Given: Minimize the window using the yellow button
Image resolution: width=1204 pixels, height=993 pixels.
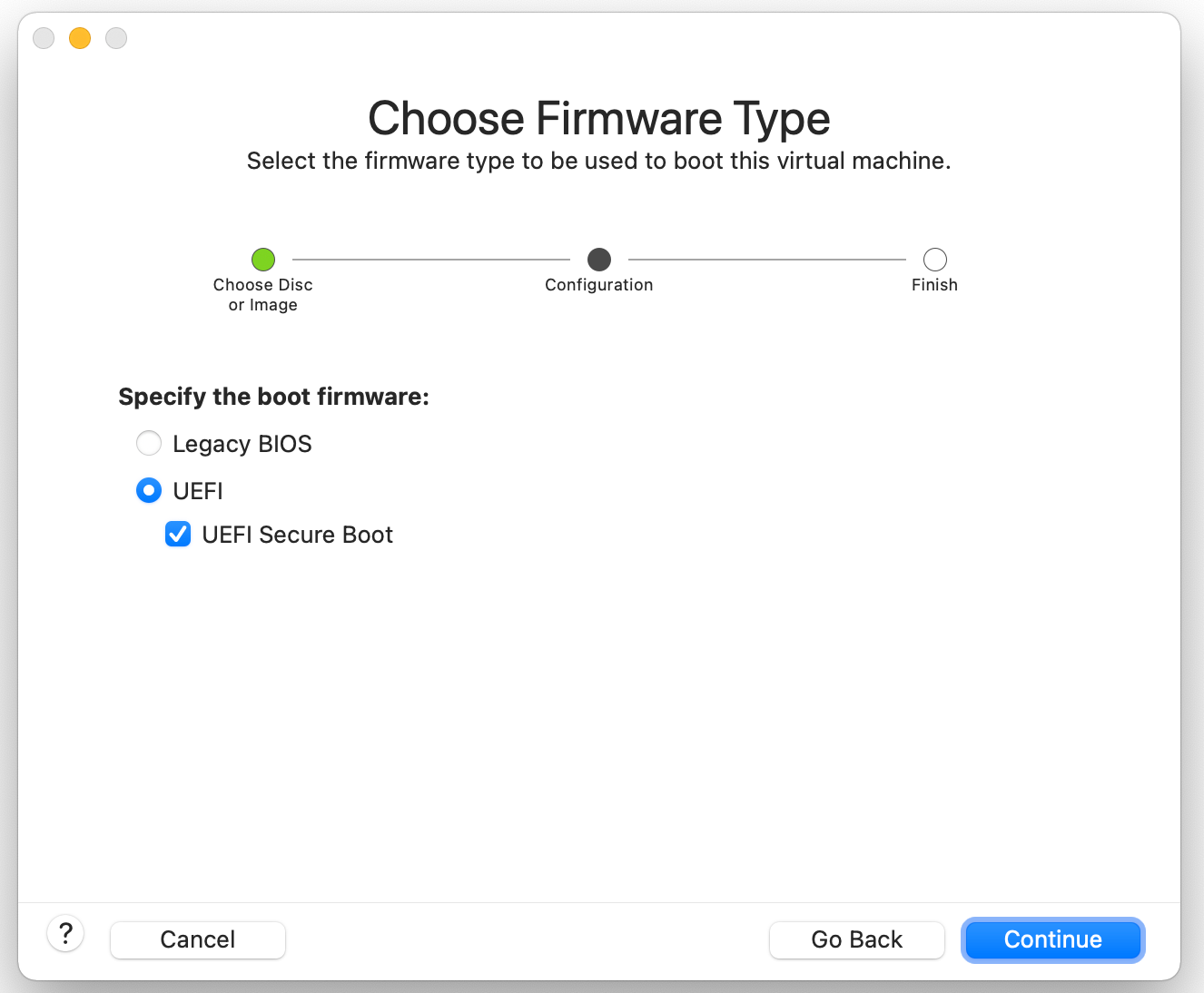Looking at the screenshot, I should pyautogui.click(x=80, y=38).
